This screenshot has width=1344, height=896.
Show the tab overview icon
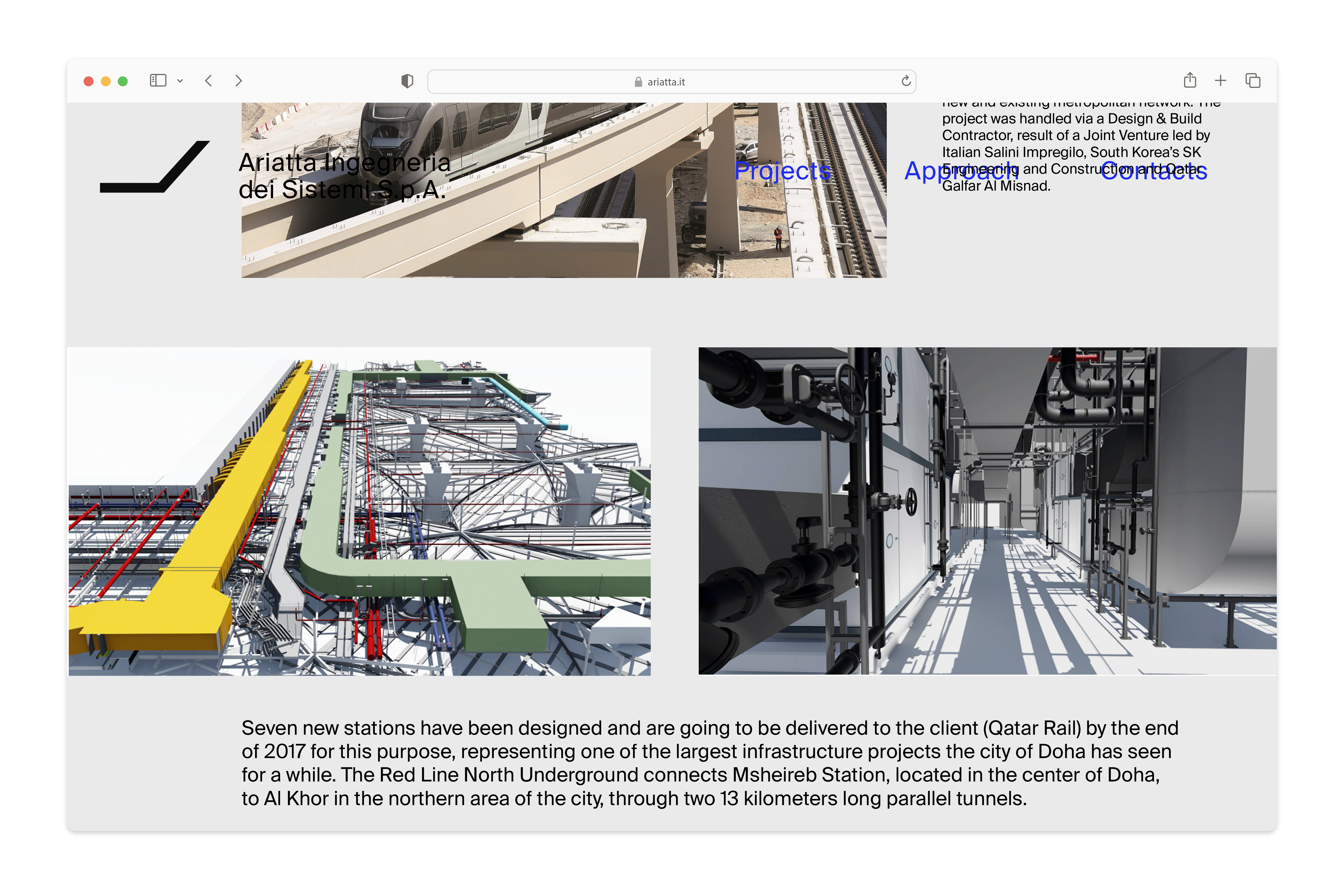[x=1253, y=81]
